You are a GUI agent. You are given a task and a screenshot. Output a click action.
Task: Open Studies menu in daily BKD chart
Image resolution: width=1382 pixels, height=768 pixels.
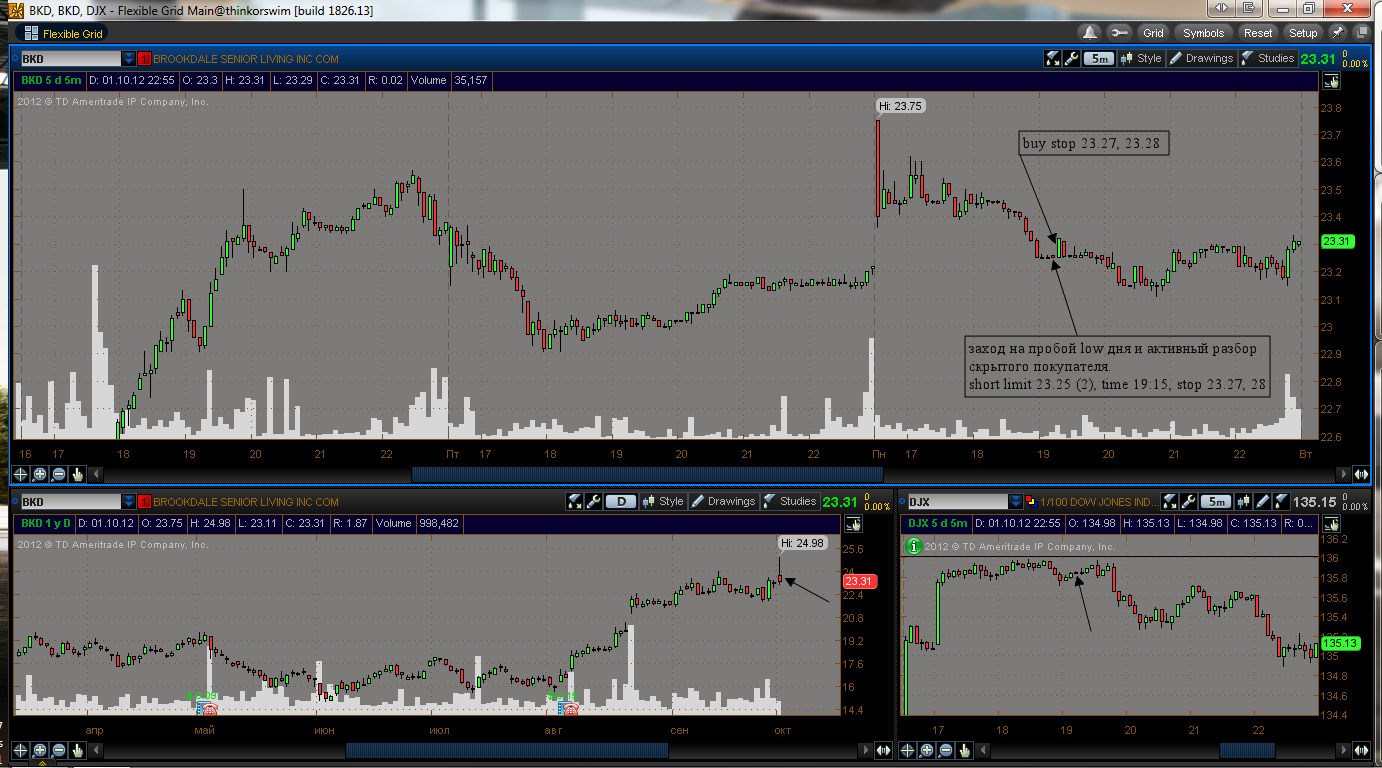[790, 501]
